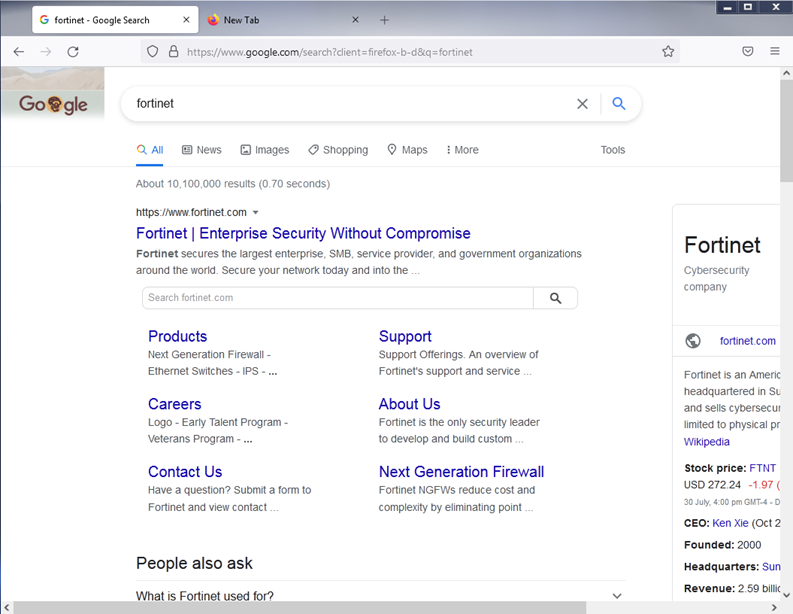The image size is (793, 614).
Task: Reload the page with the refresh icon
Action: 73,52
